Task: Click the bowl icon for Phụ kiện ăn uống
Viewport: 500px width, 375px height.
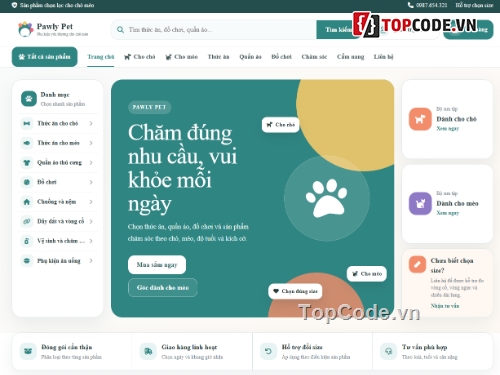Action: (27, 260)
